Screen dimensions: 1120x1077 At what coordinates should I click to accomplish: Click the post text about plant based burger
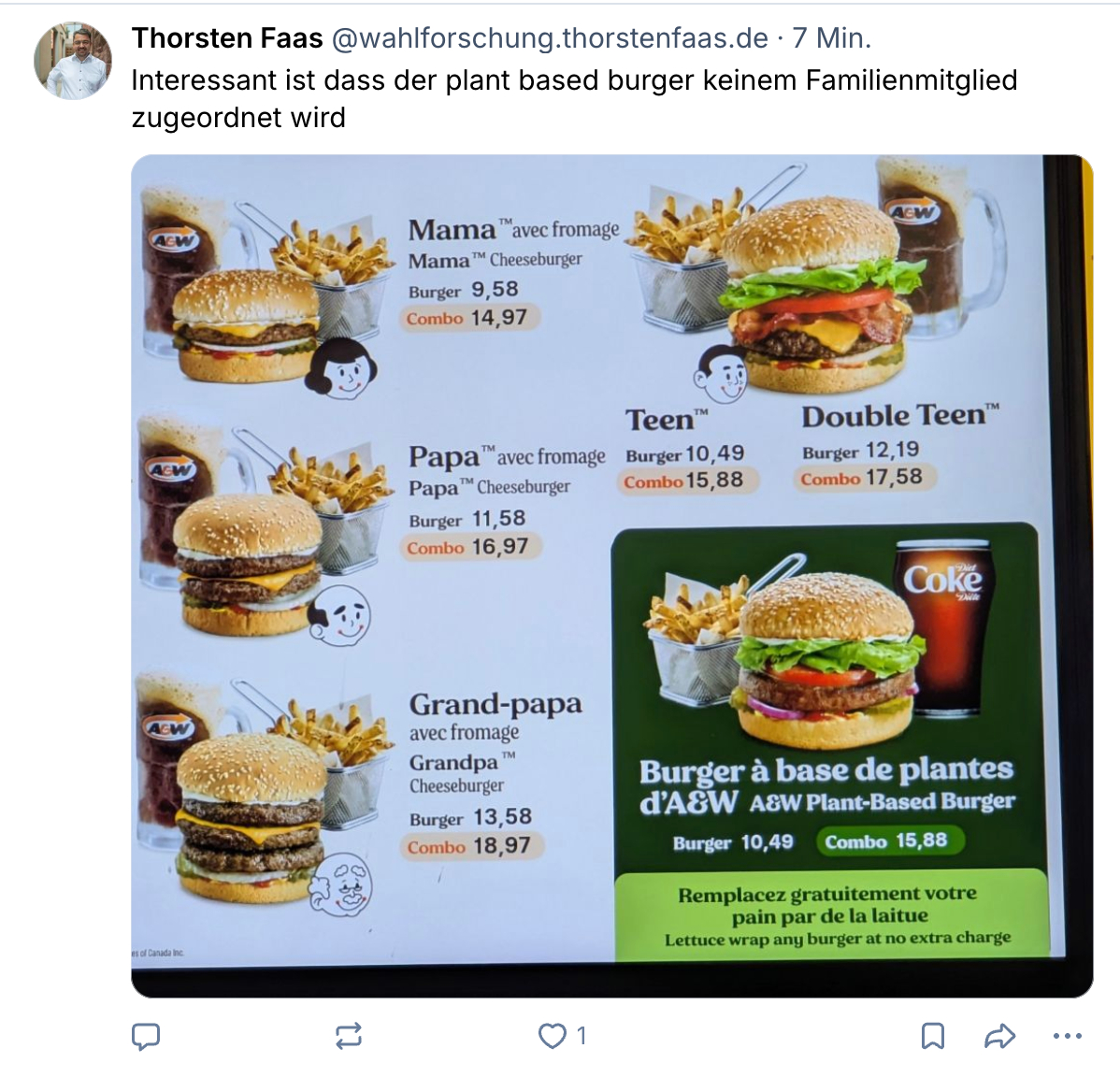pyautogui.click(x=574, y=98)
